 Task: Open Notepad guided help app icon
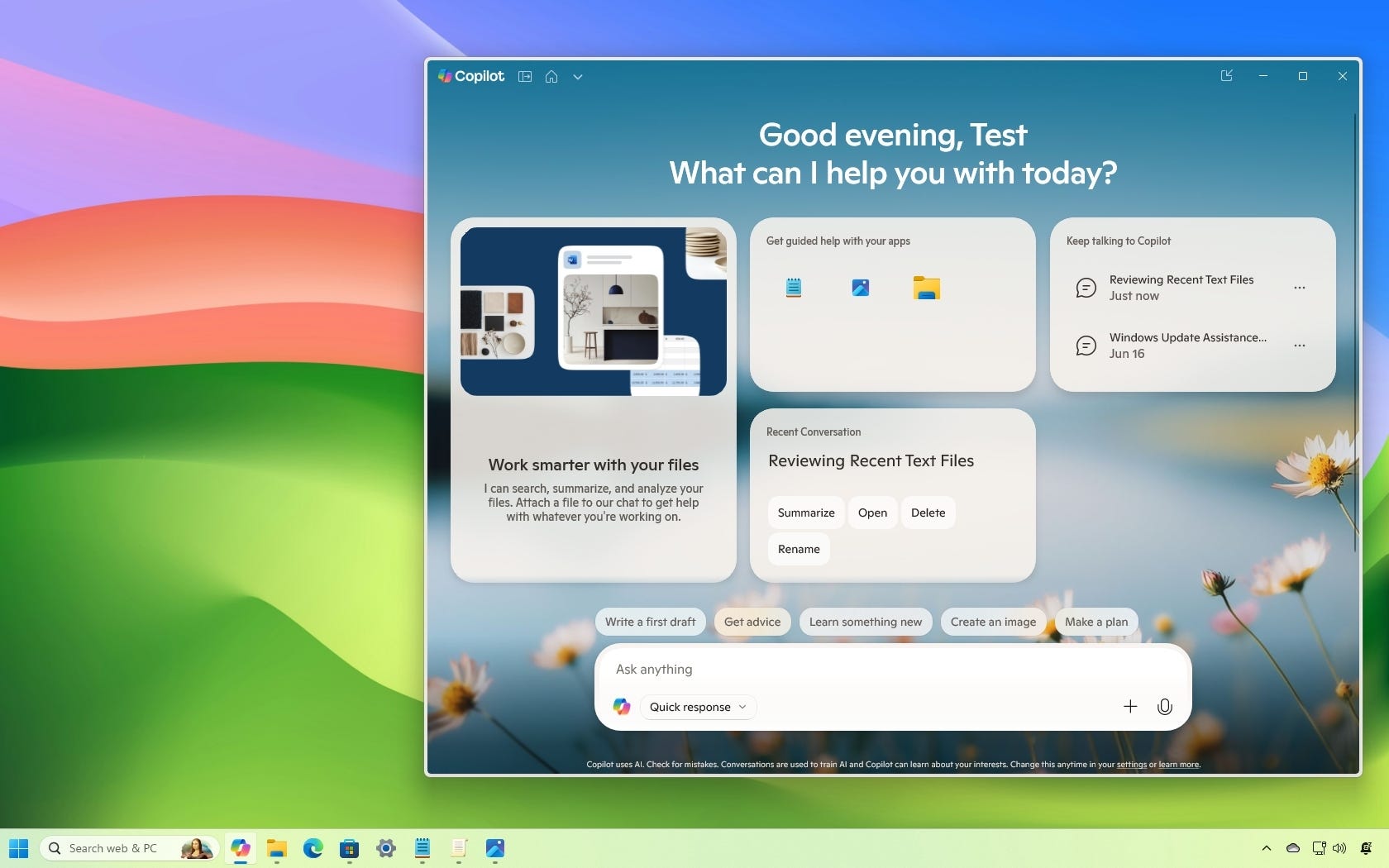pyautogui.click(x=794, y=288)
